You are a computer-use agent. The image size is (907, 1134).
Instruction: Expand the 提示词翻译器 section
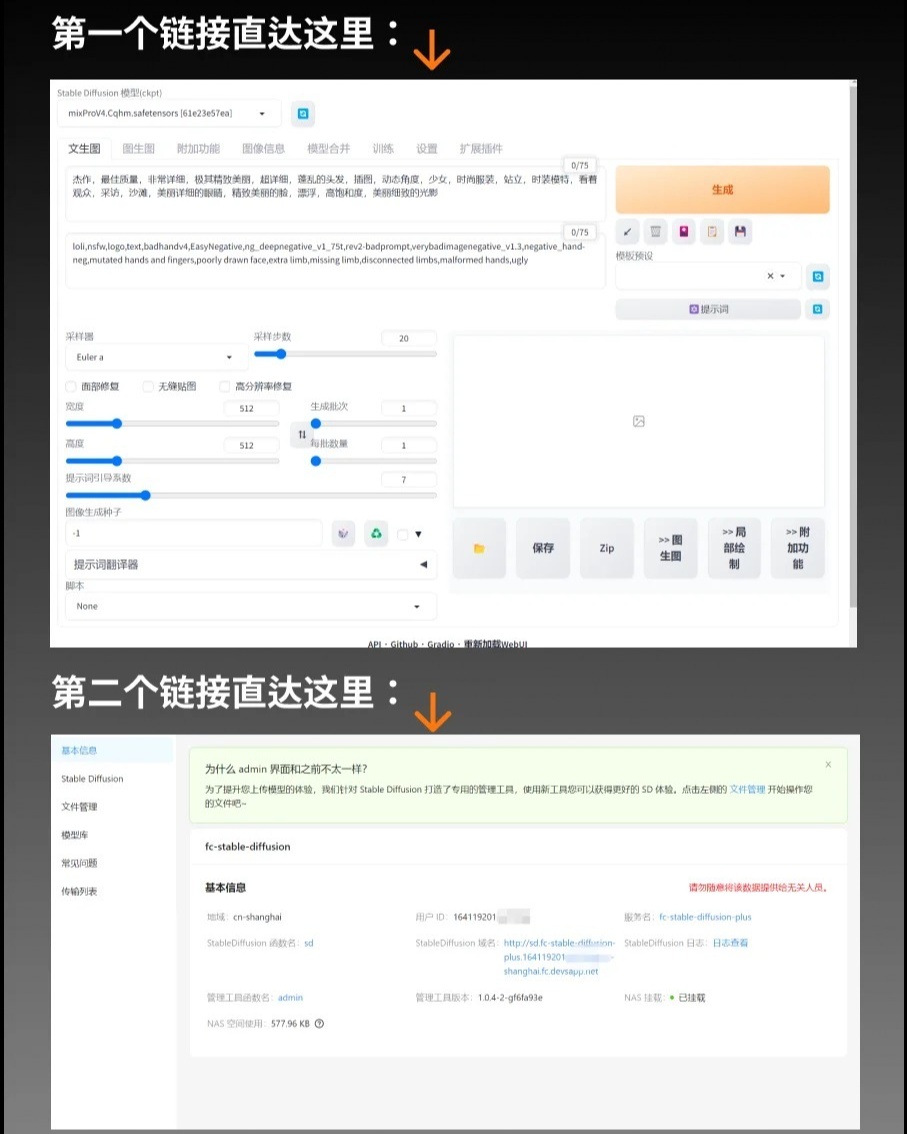(x=250, y=564)
